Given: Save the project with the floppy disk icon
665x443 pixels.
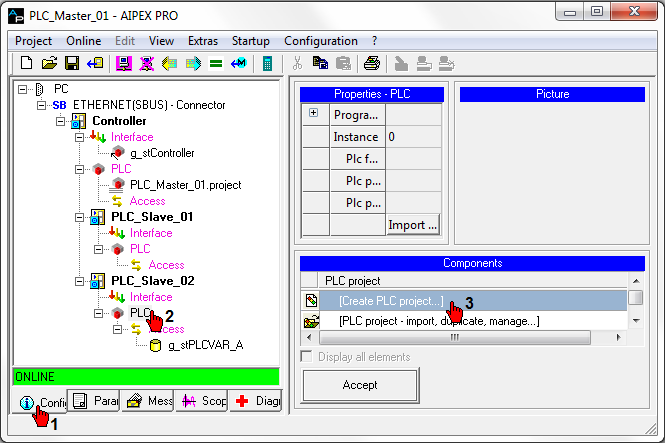Looking at the screenshot, I should click(x=72, y=64).
